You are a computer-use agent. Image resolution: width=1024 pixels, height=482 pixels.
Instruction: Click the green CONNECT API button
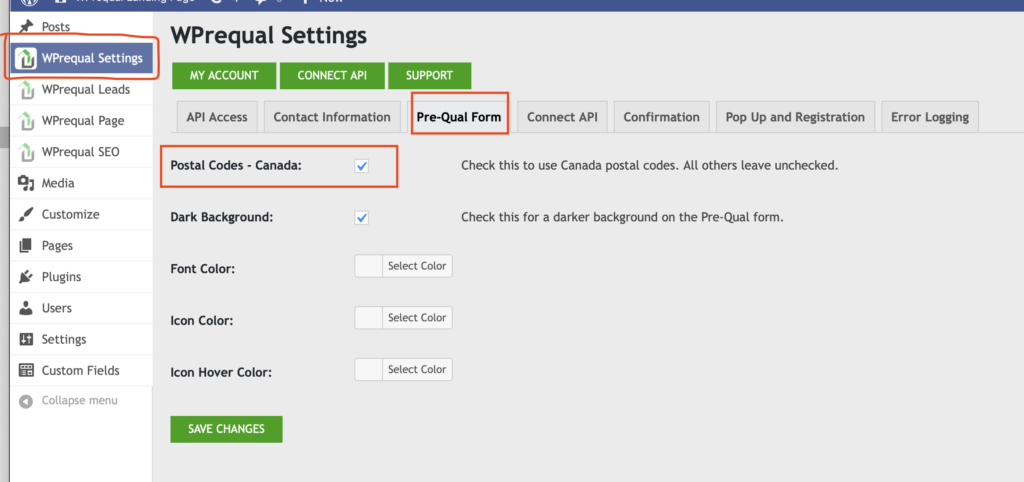pos(332,76)
